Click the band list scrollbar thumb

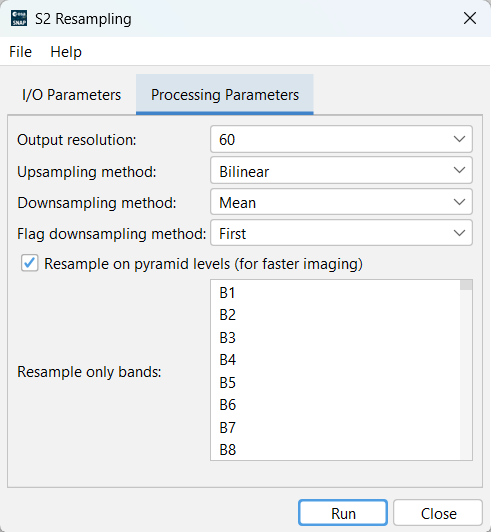click(466, 285)
